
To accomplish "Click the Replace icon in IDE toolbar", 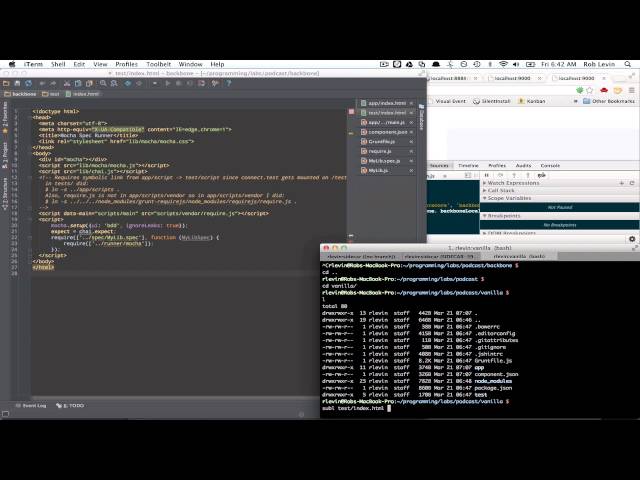I will click(x=114, y=83).
